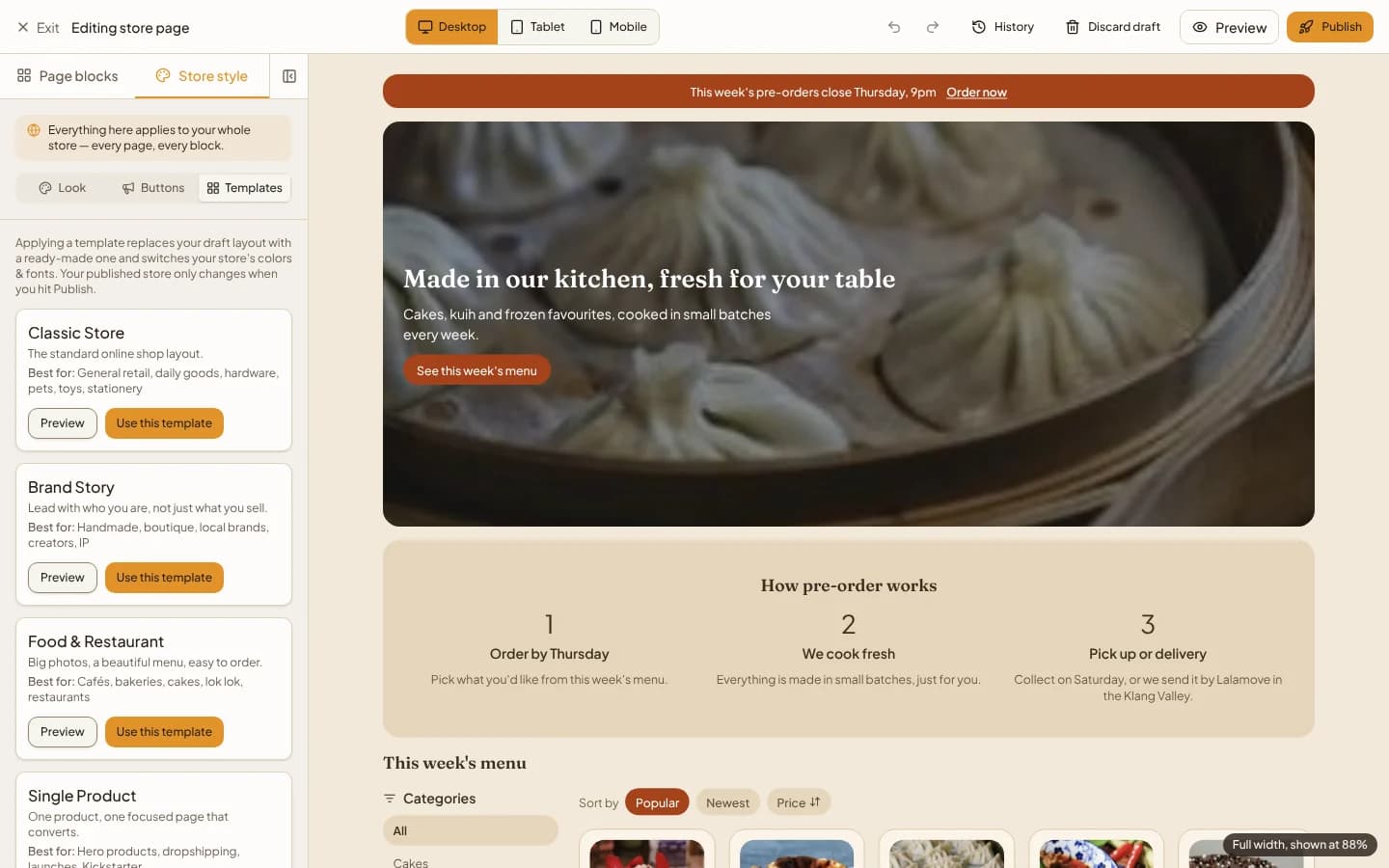Exit the store page editor
The height and width of the screenshot is (868, 1389).
[x=38, y=27]
